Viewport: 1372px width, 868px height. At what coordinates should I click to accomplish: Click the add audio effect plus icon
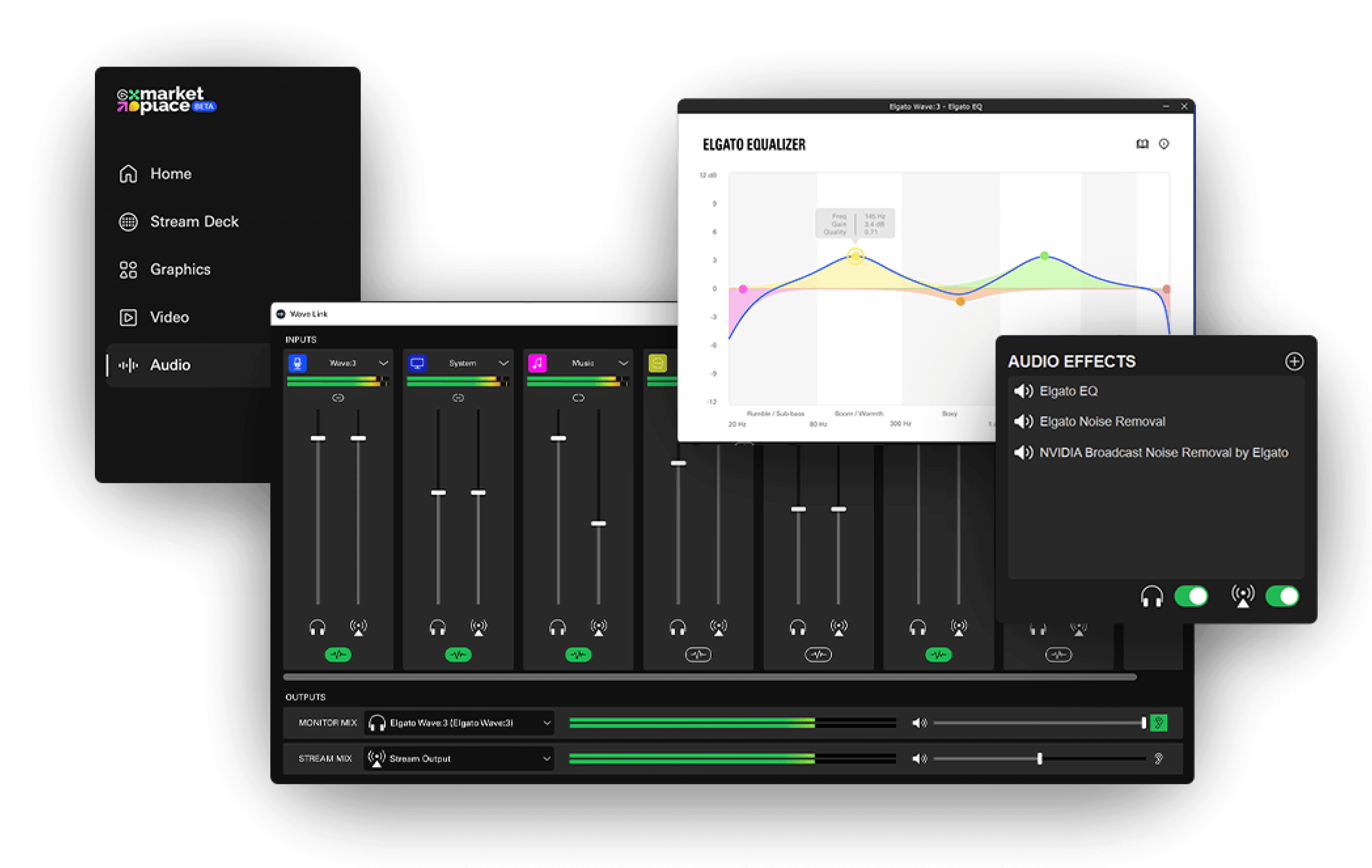(x=1294, y=361)
